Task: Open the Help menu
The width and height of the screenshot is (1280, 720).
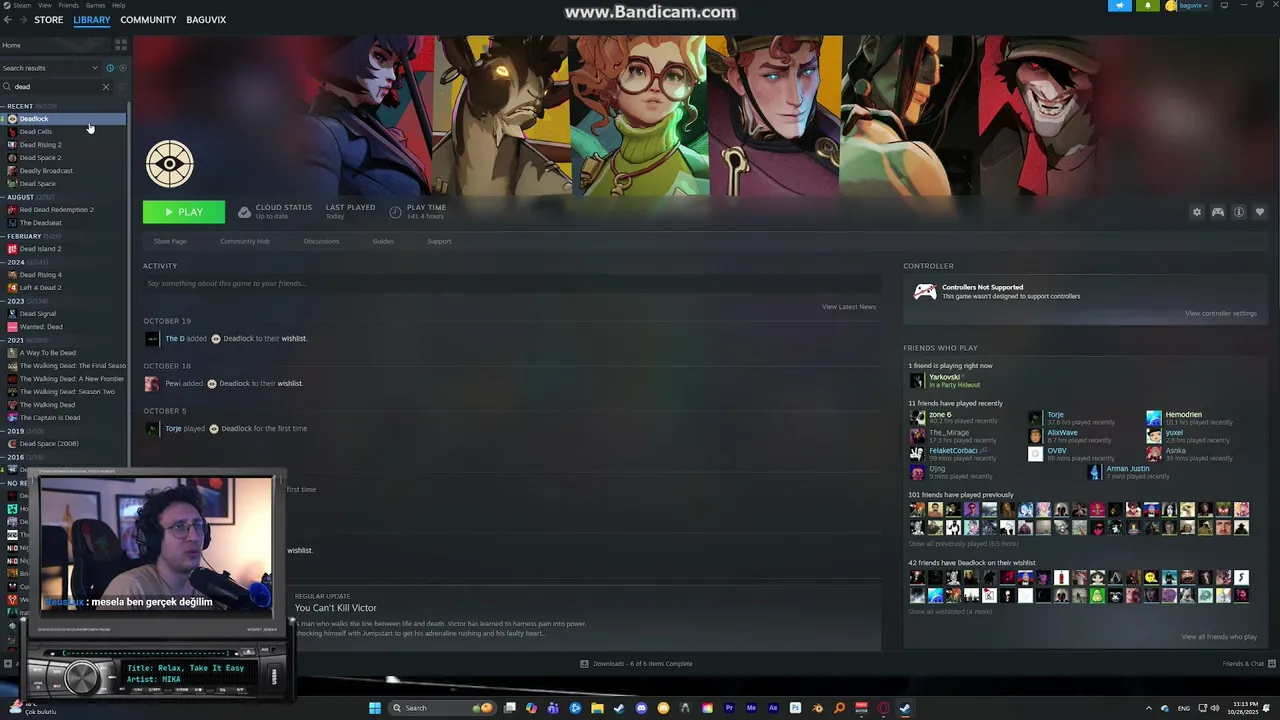Action: (x=119, y=5)
